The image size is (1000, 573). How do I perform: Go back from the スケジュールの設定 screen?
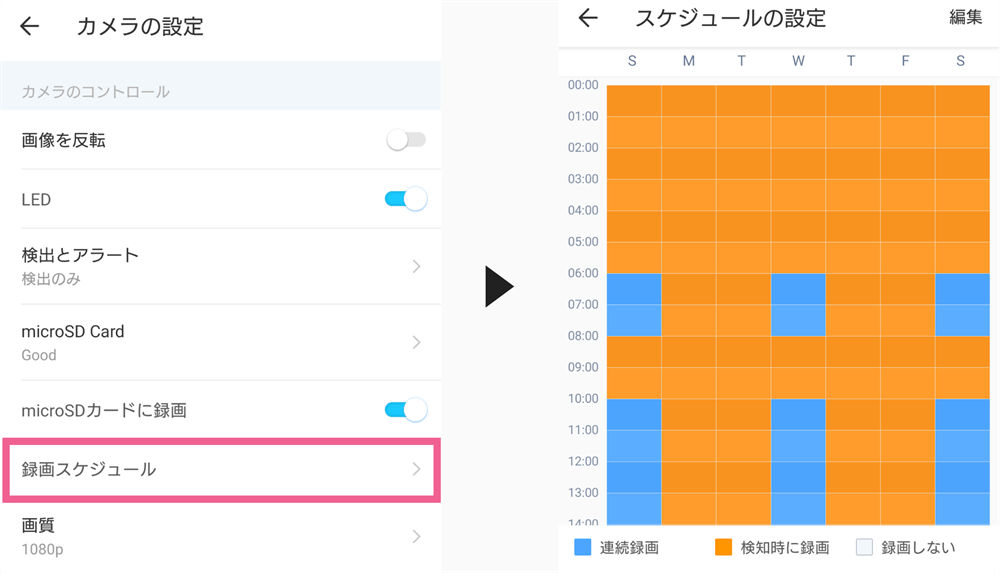587,18
